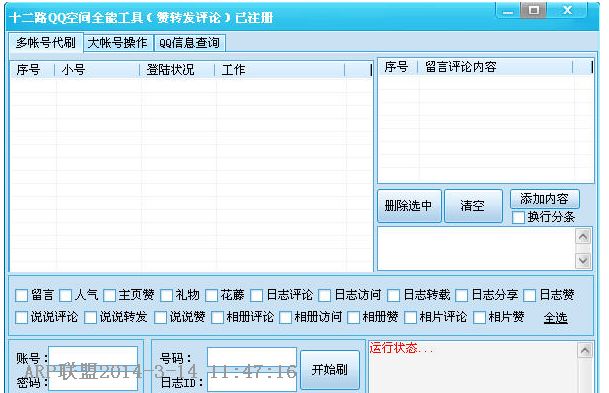Maximize the window
The width and height of the screenshot is (609, 393).
point(534,10)
